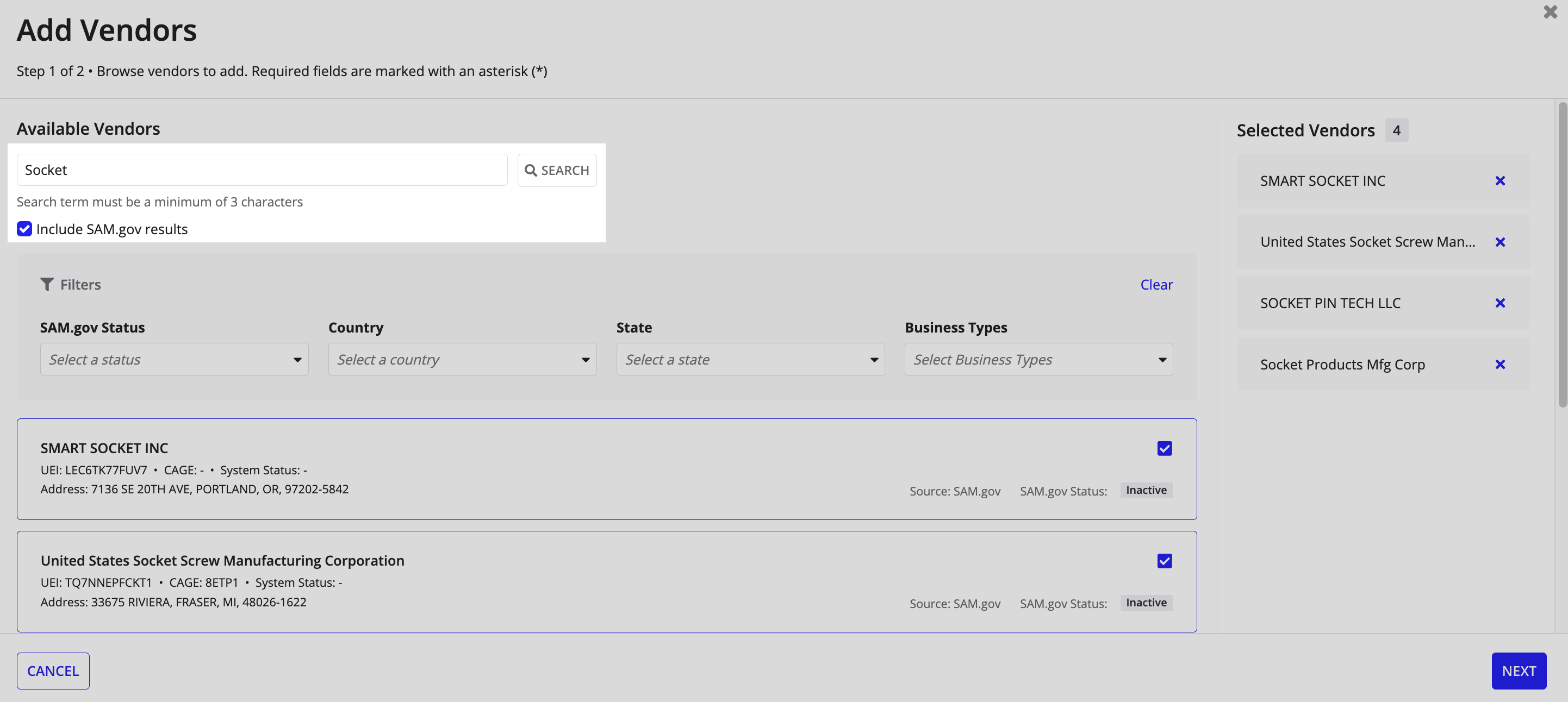Open the Country dropdown
Viewport: 1568px width, 702px height.
tap(462, 360)
